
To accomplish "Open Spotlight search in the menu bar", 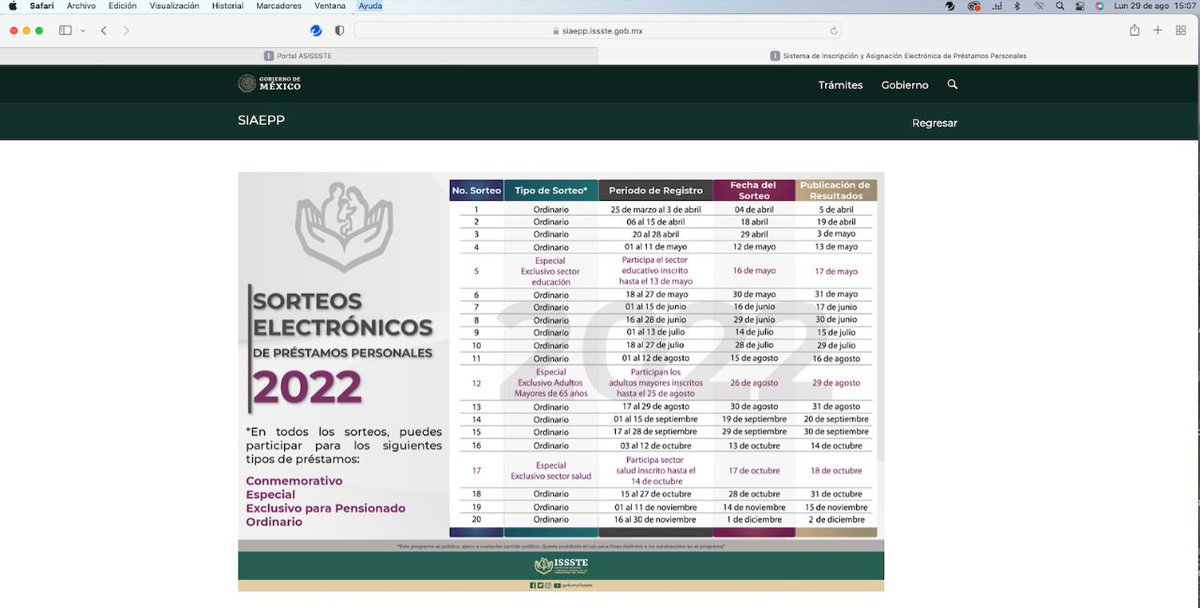I will (x=1059, y=6).
